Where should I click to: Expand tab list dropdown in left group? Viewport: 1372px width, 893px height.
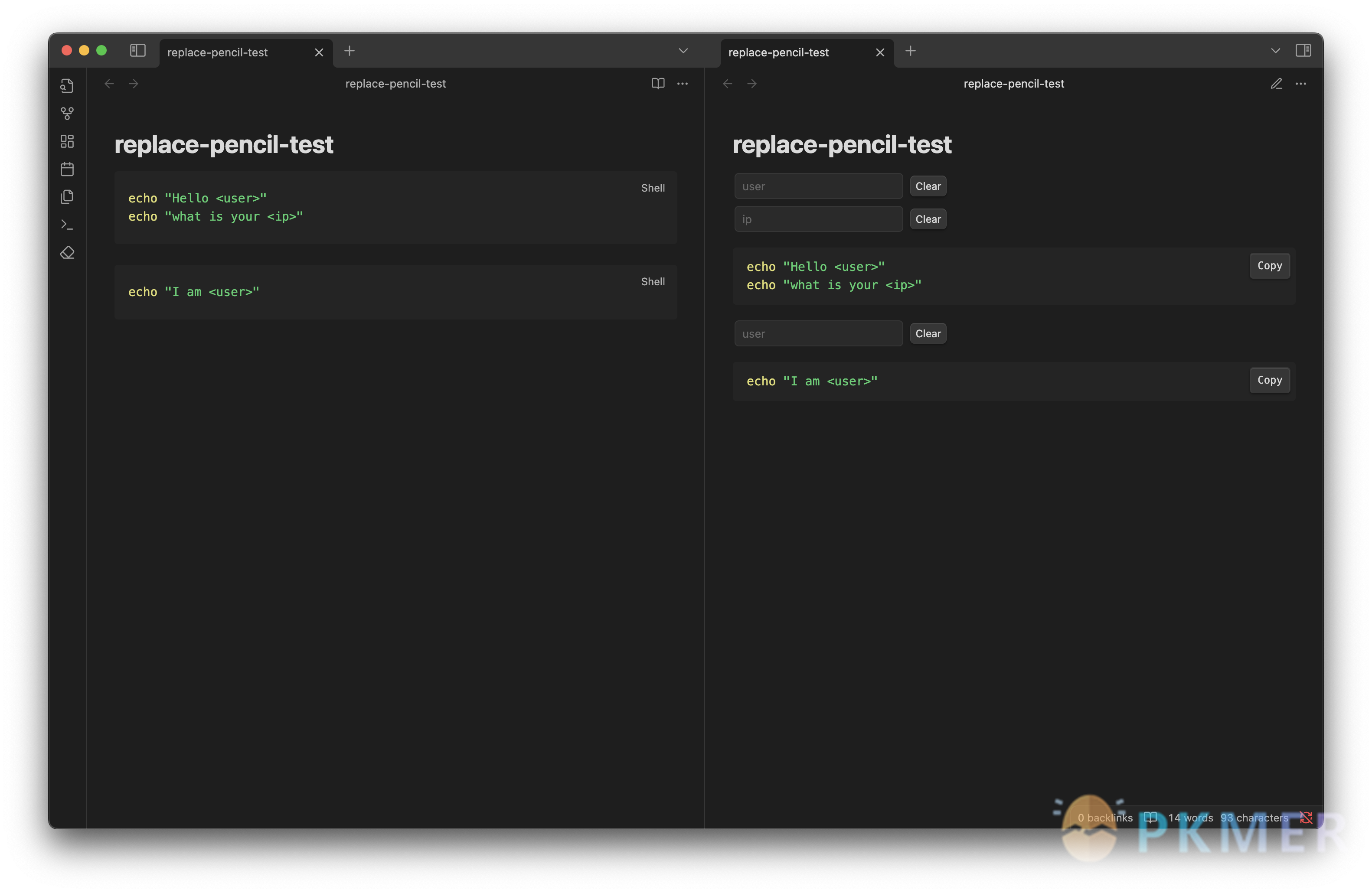683,51
